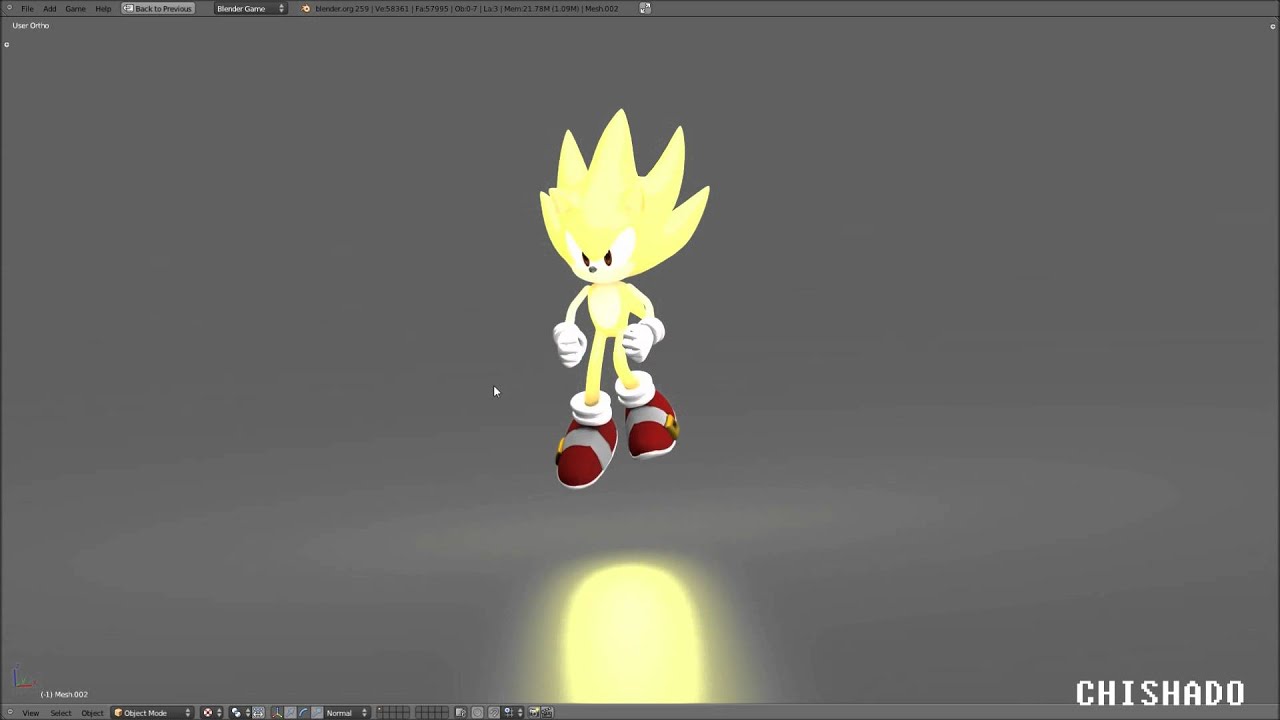Toggle lock layers to scene icon
The width and height of the screenshot is (1280, 720).
(x=461, y=713)
